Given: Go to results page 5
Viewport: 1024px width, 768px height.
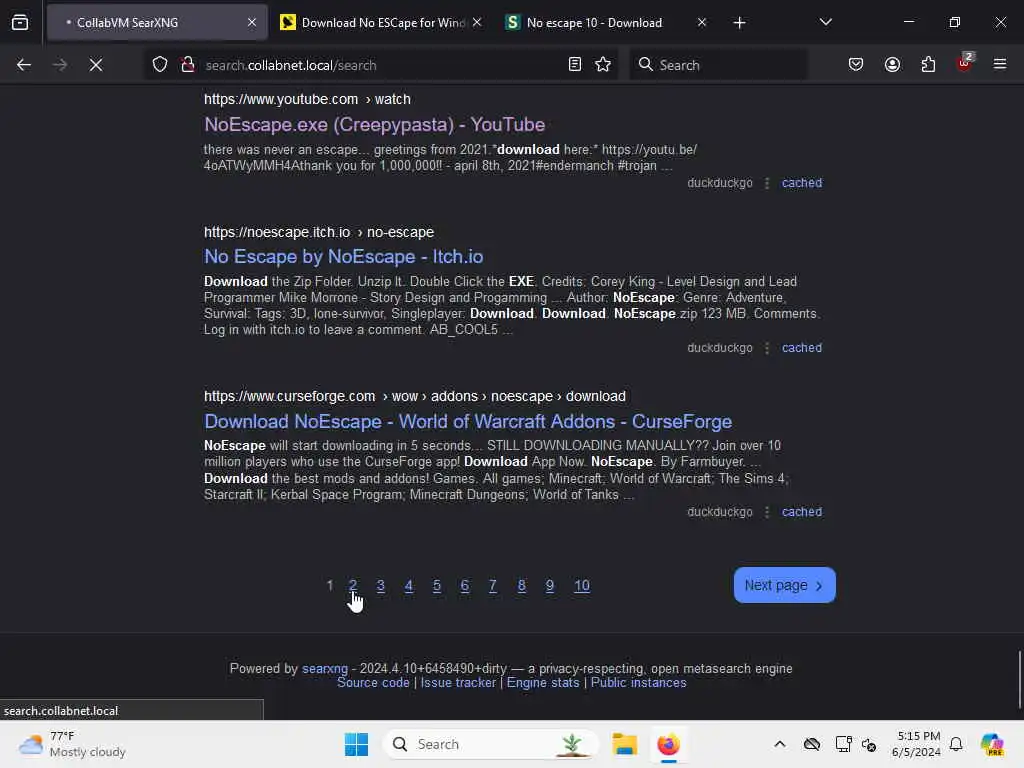Looking at the screenshot, I should [437, 586].
